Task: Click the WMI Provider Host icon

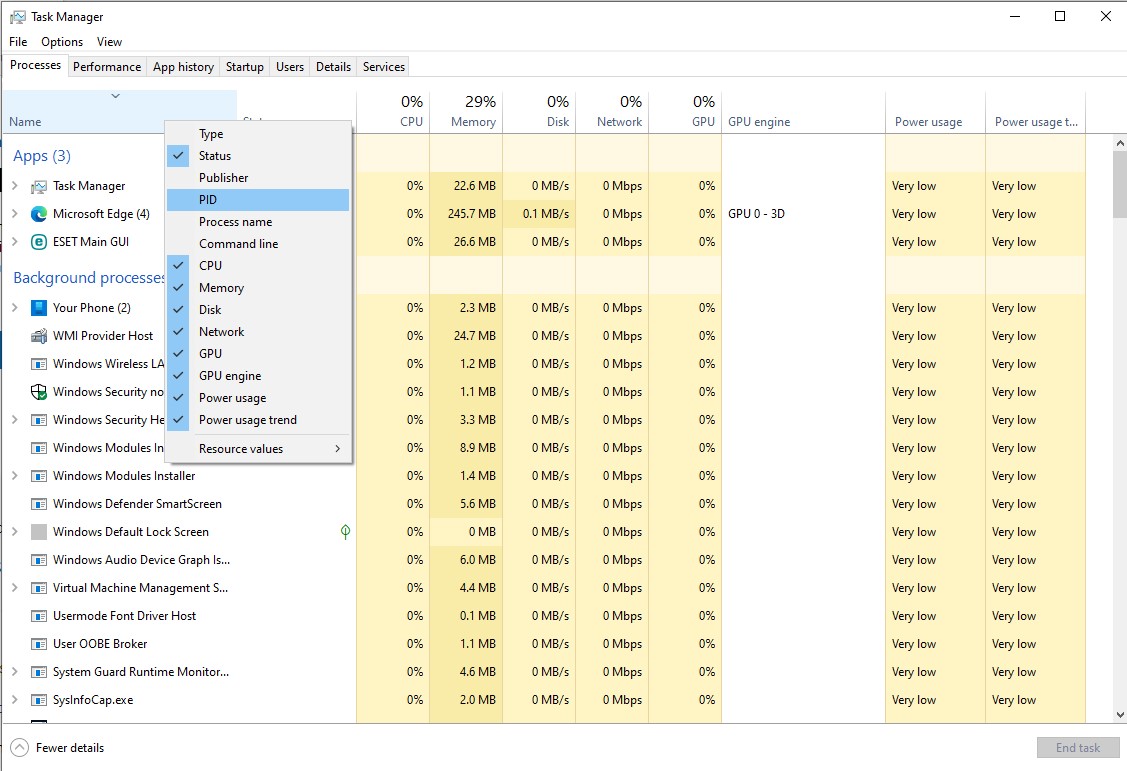Action: (x=39, y=336)
